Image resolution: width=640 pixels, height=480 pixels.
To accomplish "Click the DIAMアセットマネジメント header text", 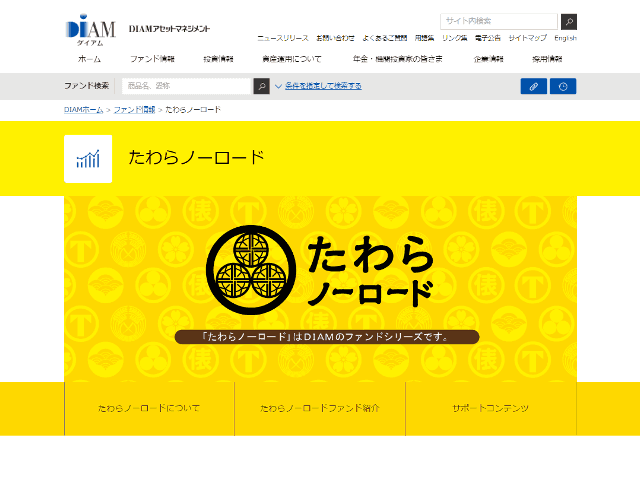I will [169, 29].
